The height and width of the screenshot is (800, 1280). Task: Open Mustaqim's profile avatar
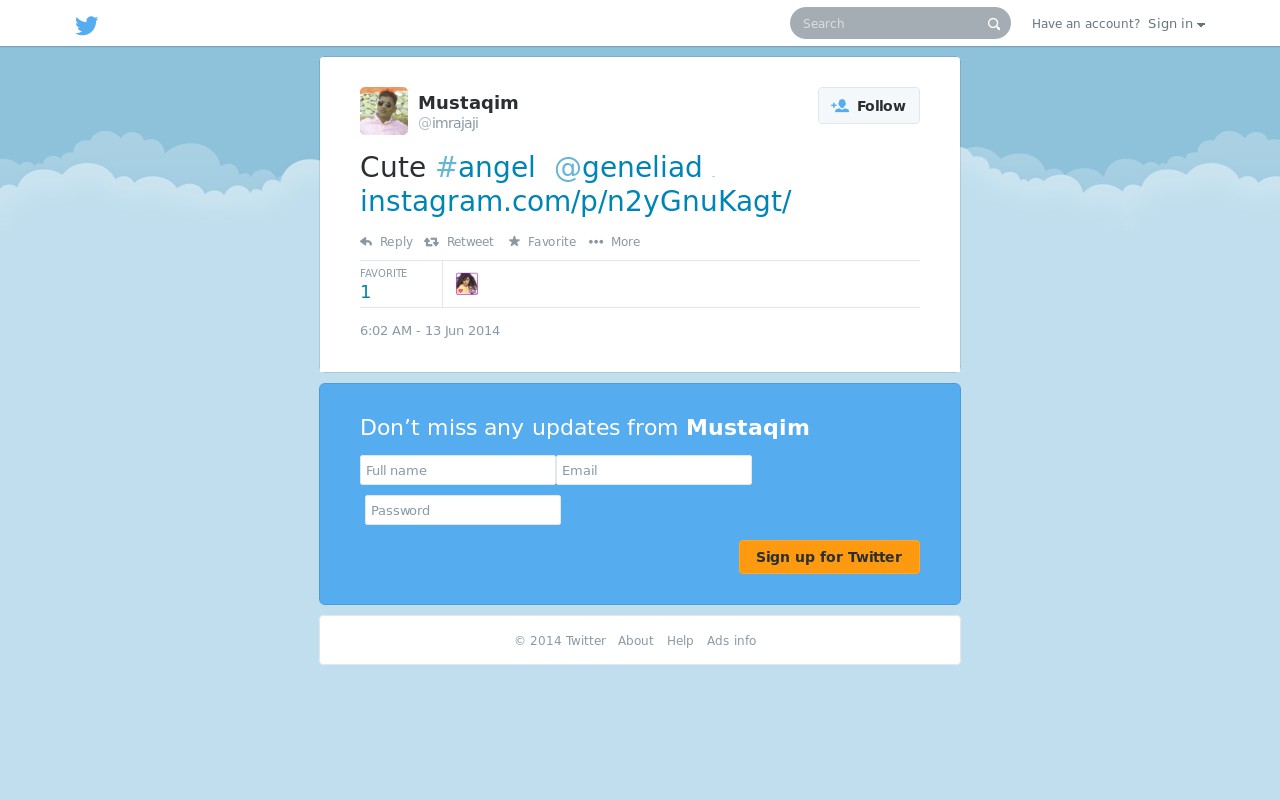384,111
